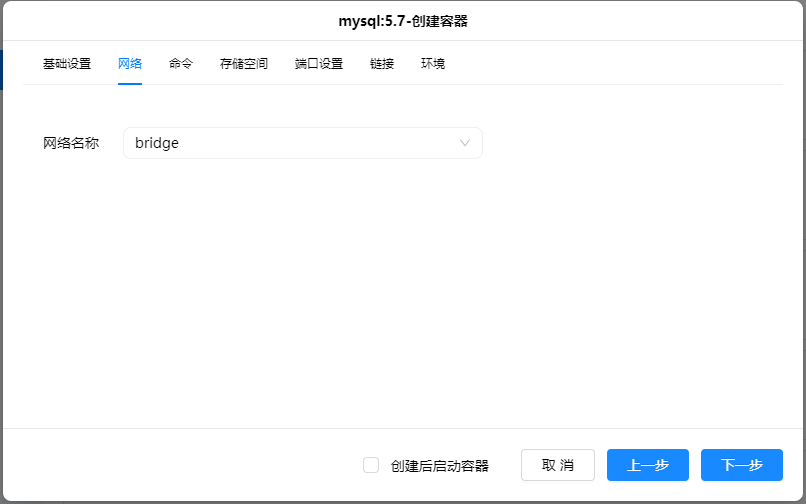
Task: Click the chevron arrow in network dropdown
Action: coord(465,143)
